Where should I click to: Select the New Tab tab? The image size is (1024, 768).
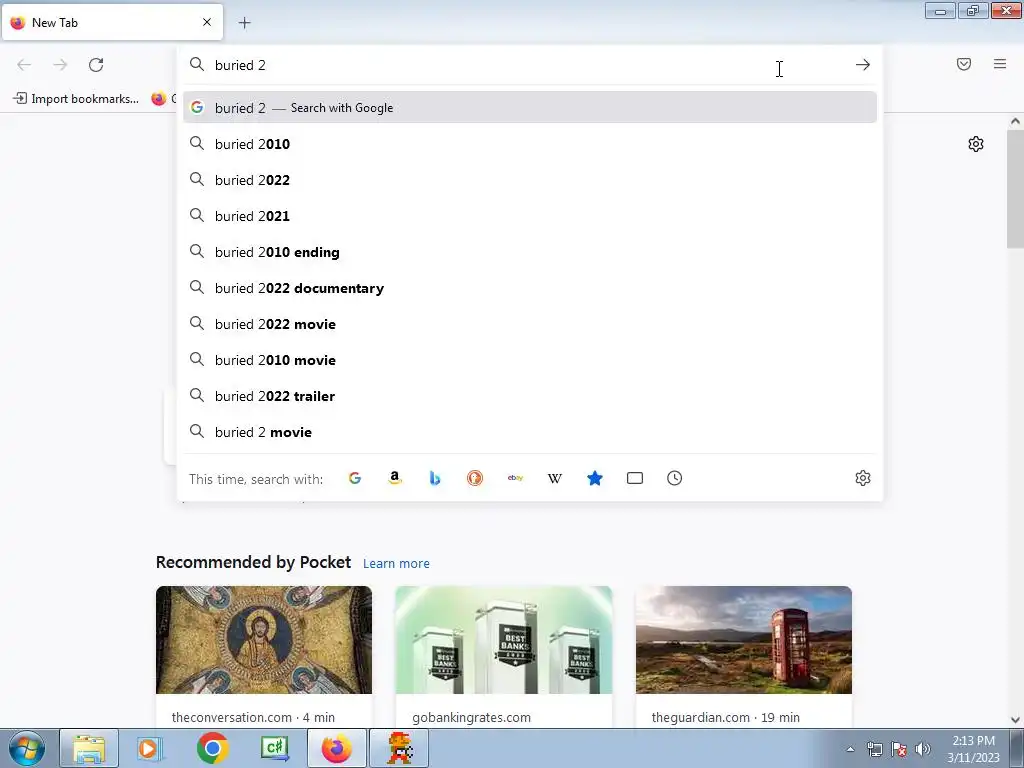pyautogui.click(x=112, y=22)
